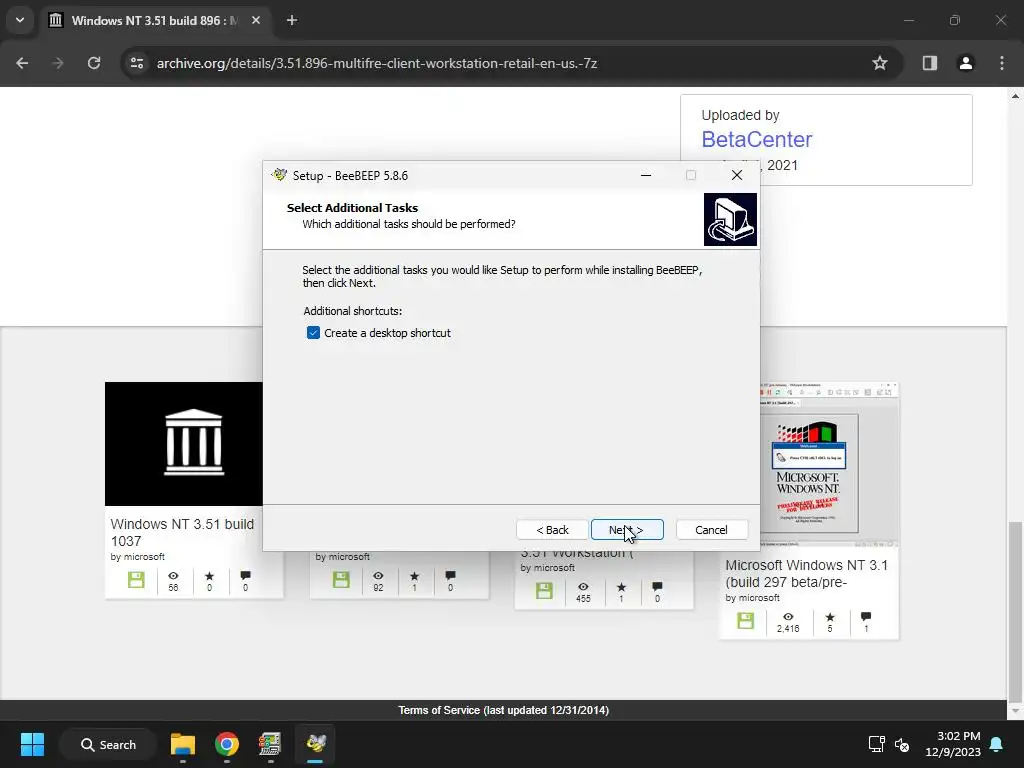1024x768 pixels.
Task: Click the BeeBEEP bee icon in dialog title
Action: point(280,175)
